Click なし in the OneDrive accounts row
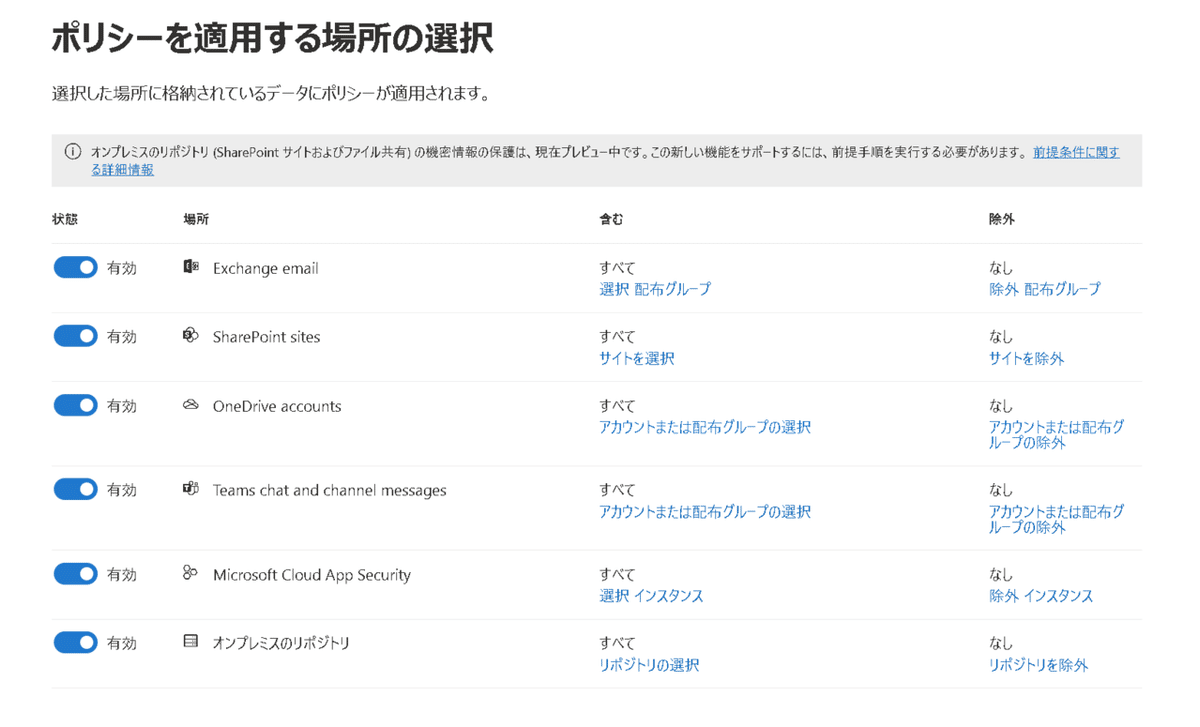The width and height of the screenshot is (1200, 727). coord(1001,405)
